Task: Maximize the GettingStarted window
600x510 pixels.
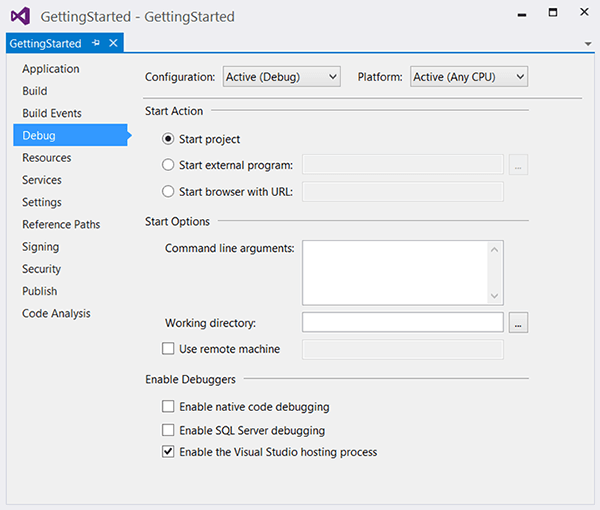Action: click(553, 13)
